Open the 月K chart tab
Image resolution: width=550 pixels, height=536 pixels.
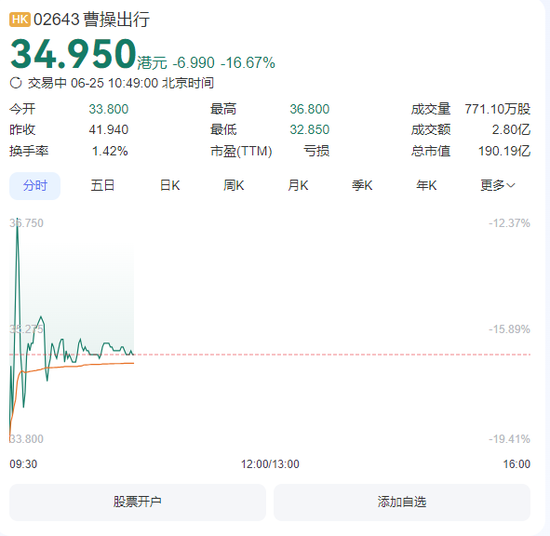point(298,185)
